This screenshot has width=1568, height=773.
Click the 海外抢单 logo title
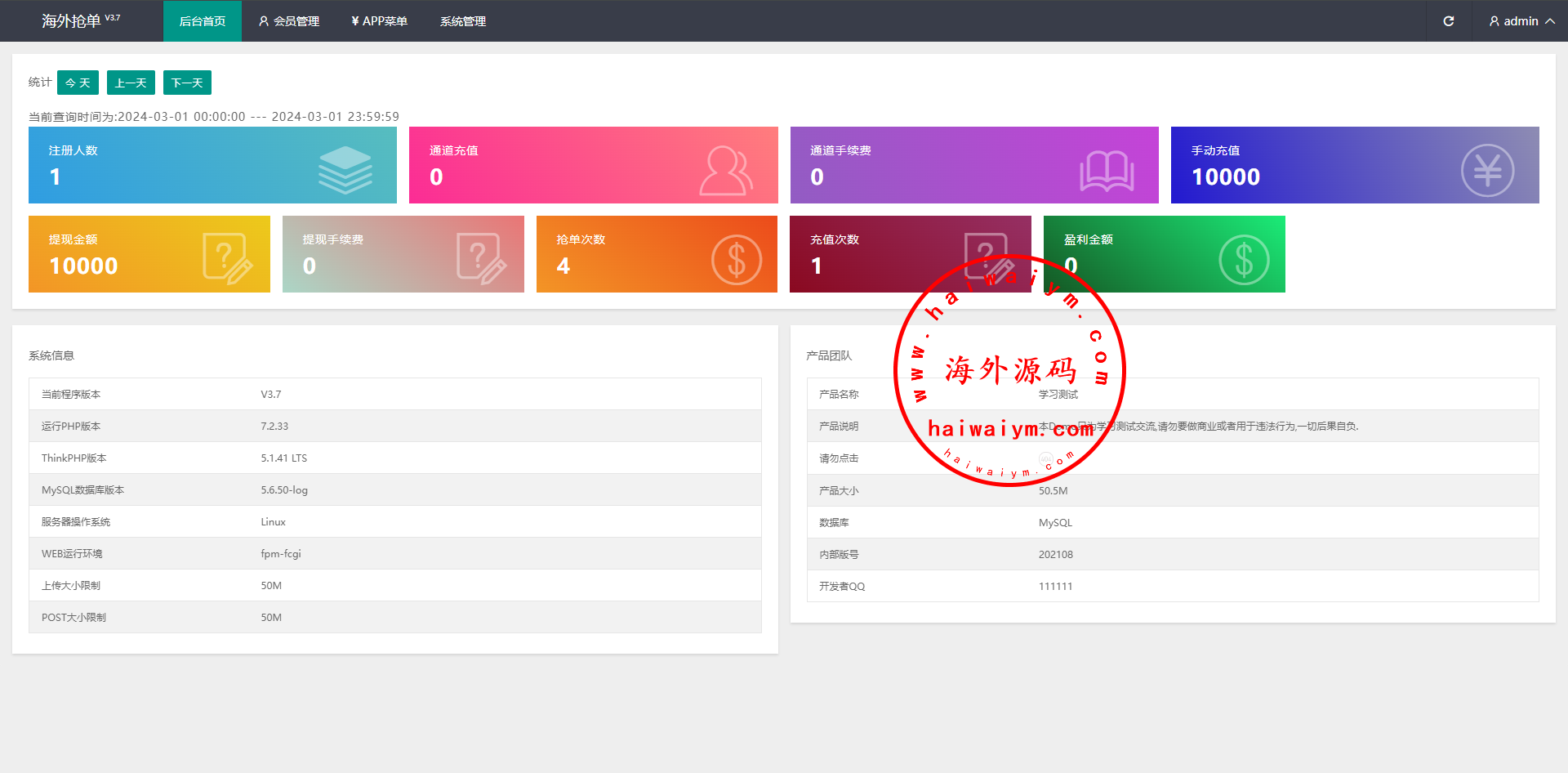click(x=72, y=21)
